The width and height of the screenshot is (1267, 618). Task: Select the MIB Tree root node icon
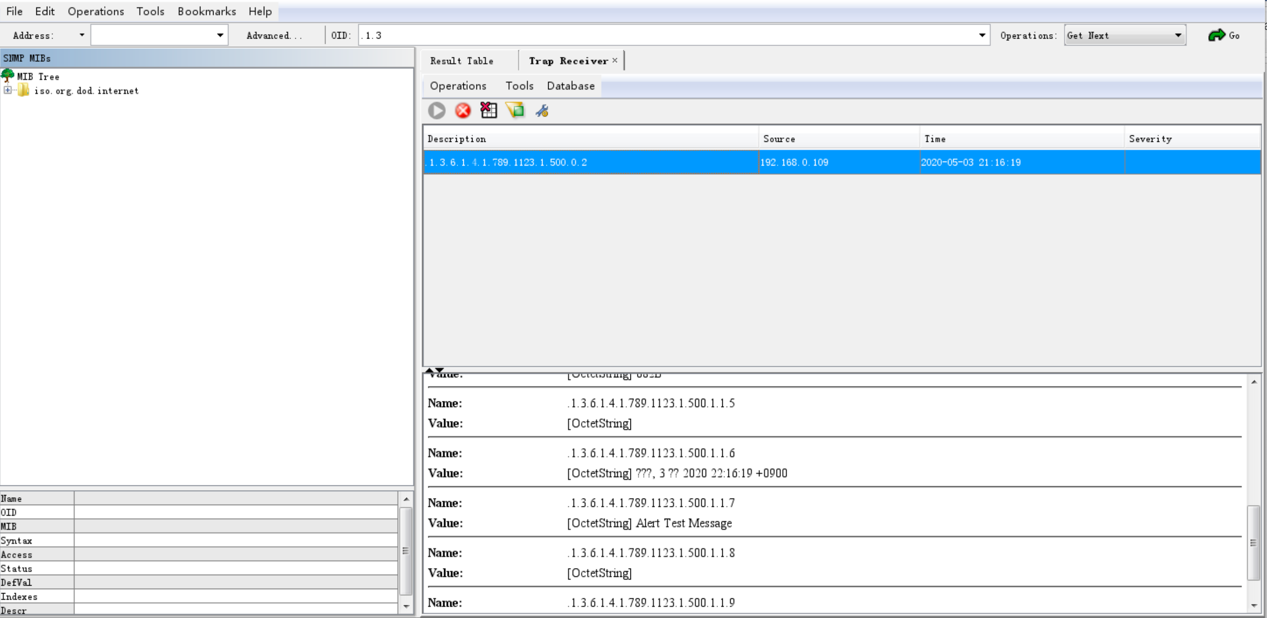tap(8, 76)
